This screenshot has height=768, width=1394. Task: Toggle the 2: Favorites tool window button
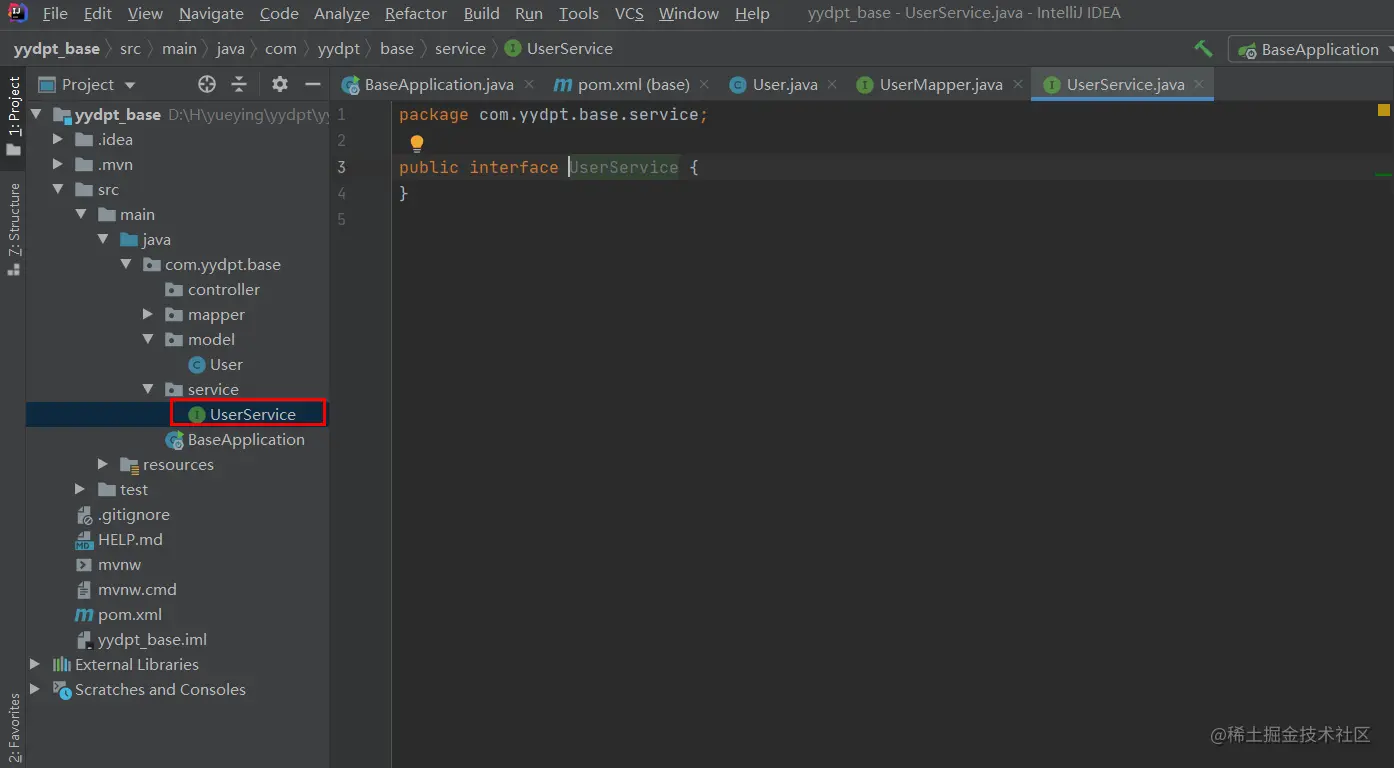tap(14, 728)
